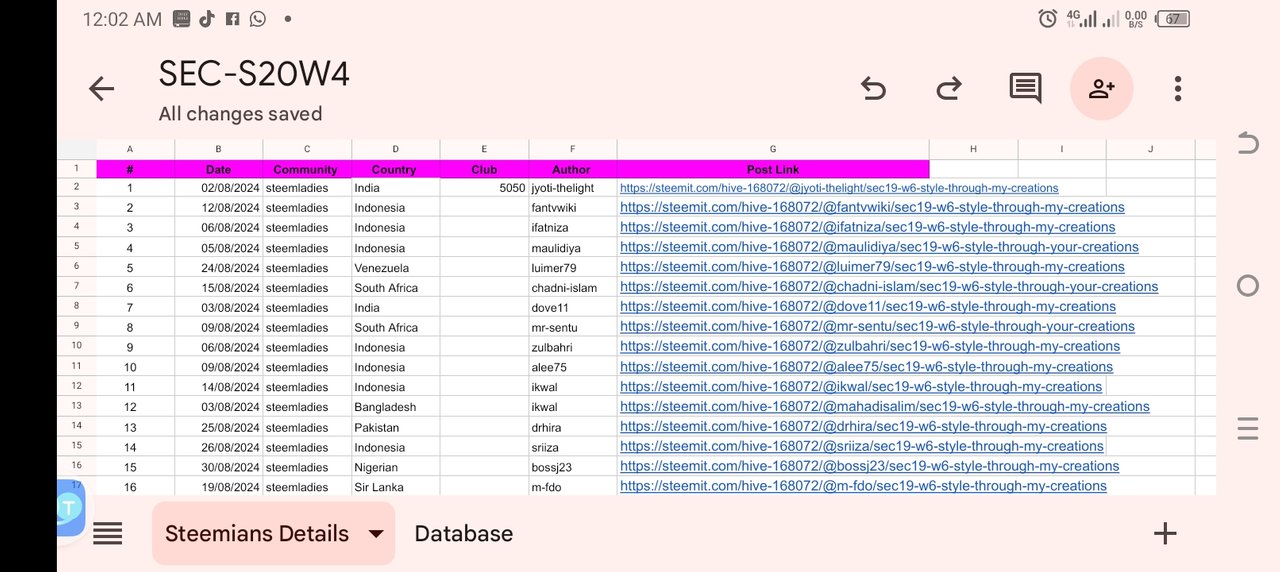Image resolution: width=1280 pixels, height=572 pixels.
Task: Tap the back arrow to exit spreadsheet
Action: click(102, 89)
